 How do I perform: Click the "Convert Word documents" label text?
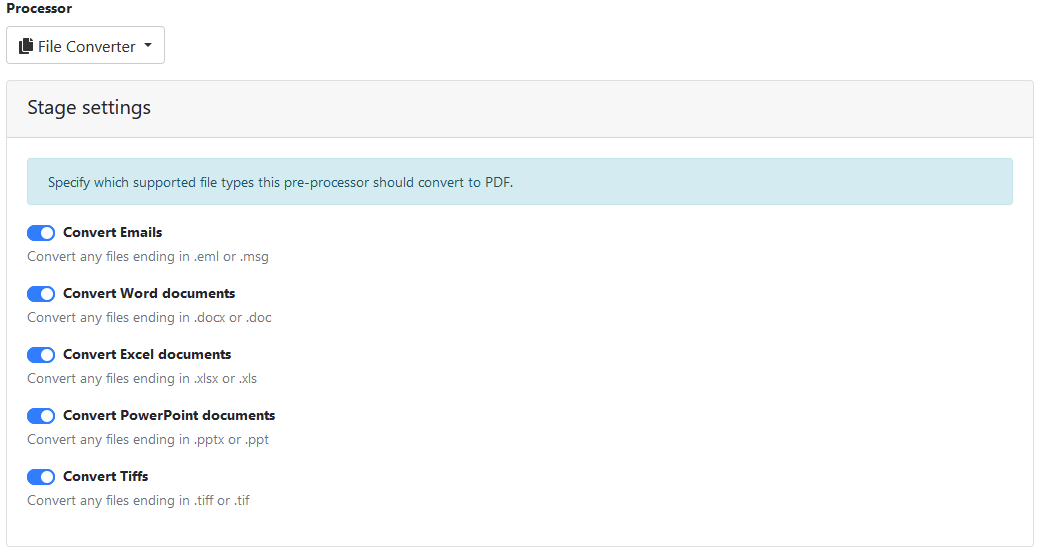pos(149,294)
